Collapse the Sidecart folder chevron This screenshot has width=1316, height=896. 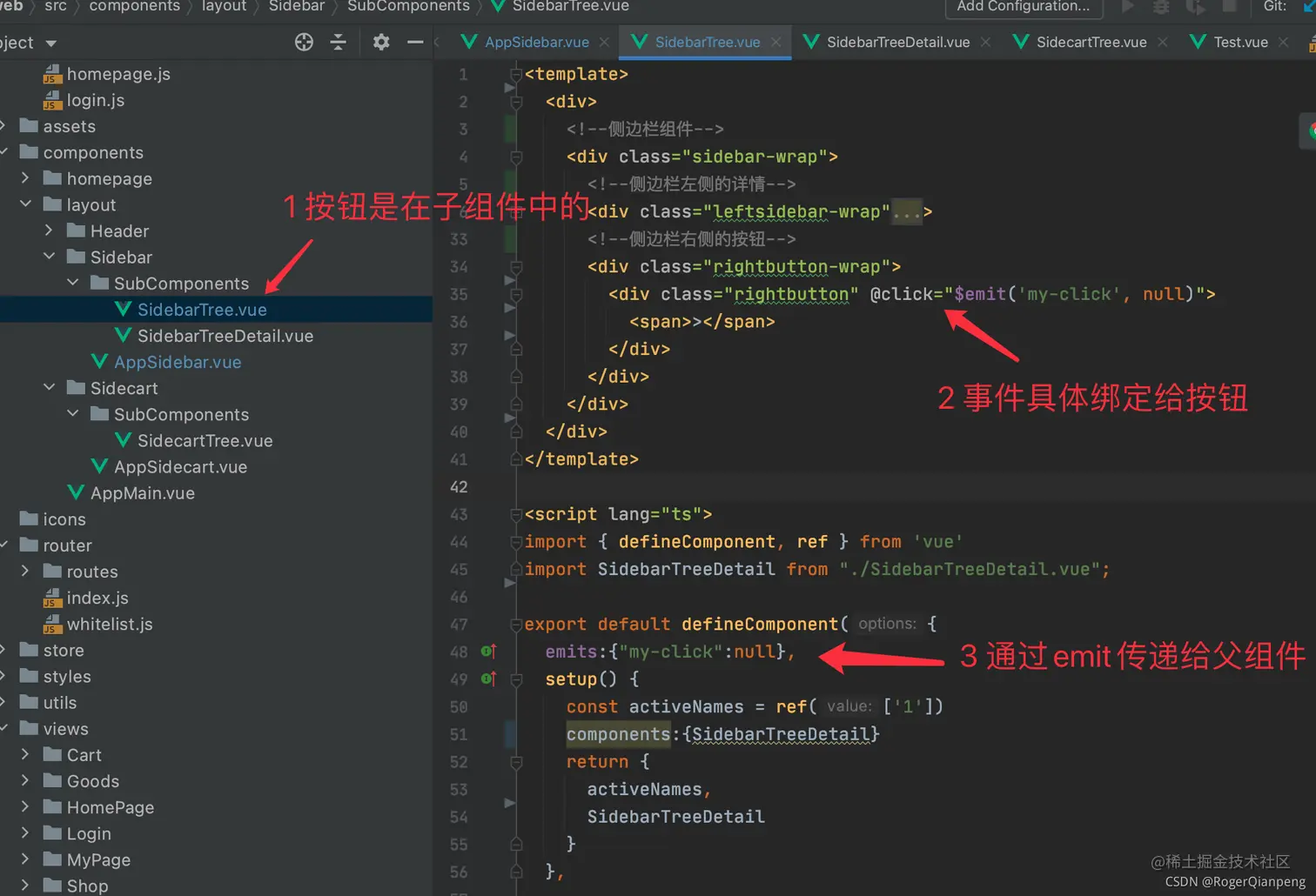point(49,387)
